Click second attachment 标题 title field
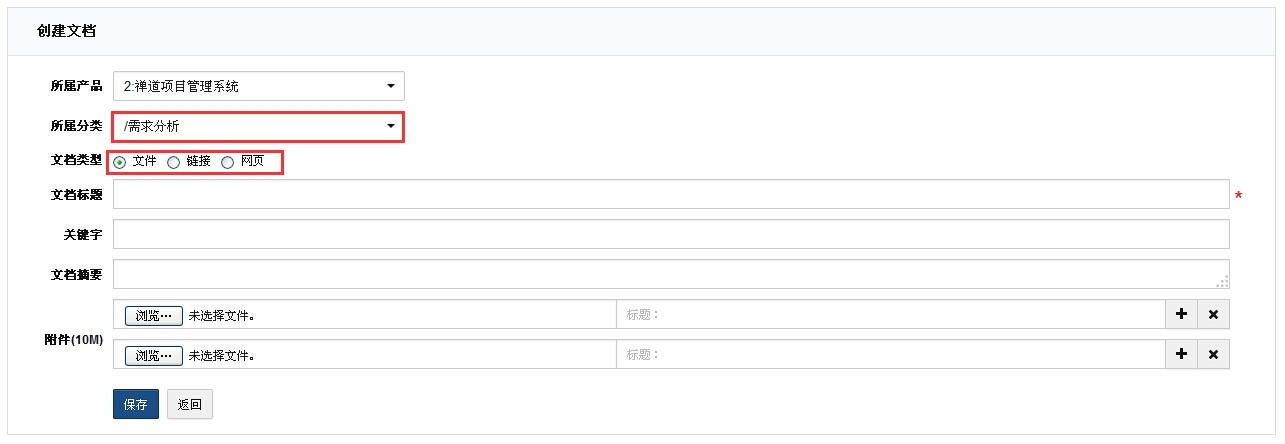 890,355
